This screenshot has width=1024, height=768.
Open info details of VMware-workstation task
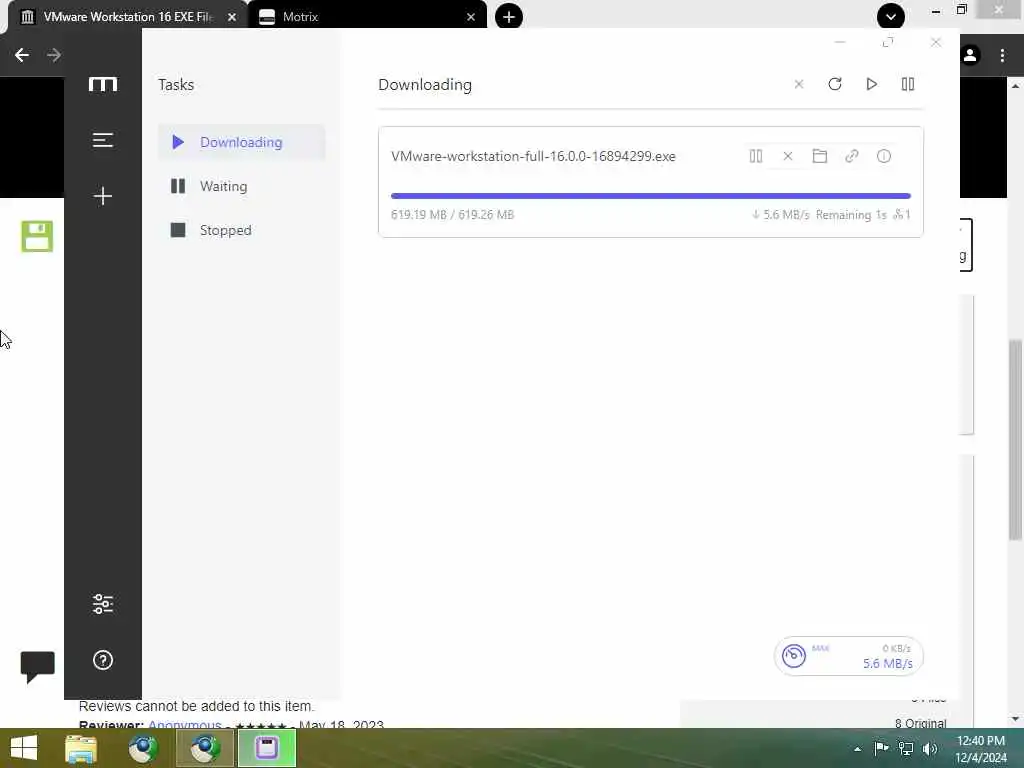[x=884, y=156]
